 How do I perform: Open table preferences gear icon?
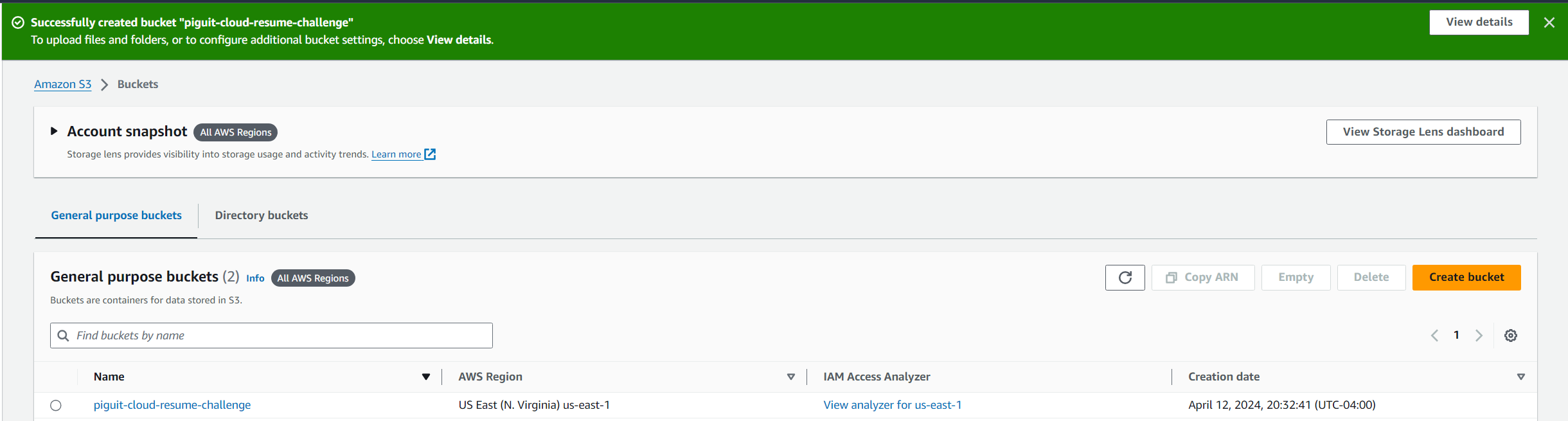(x=1511, y=336)
